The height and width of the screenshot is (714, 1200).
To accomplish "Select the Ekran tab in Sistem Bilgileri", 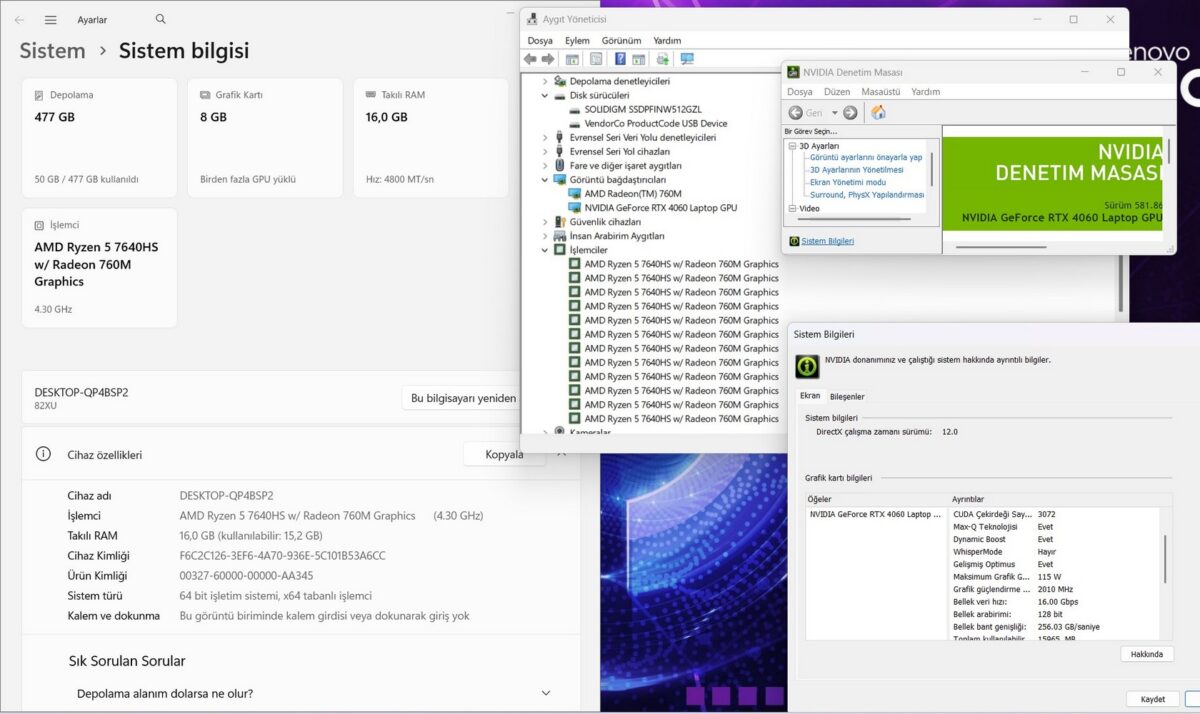I will (x=810, y=395).
